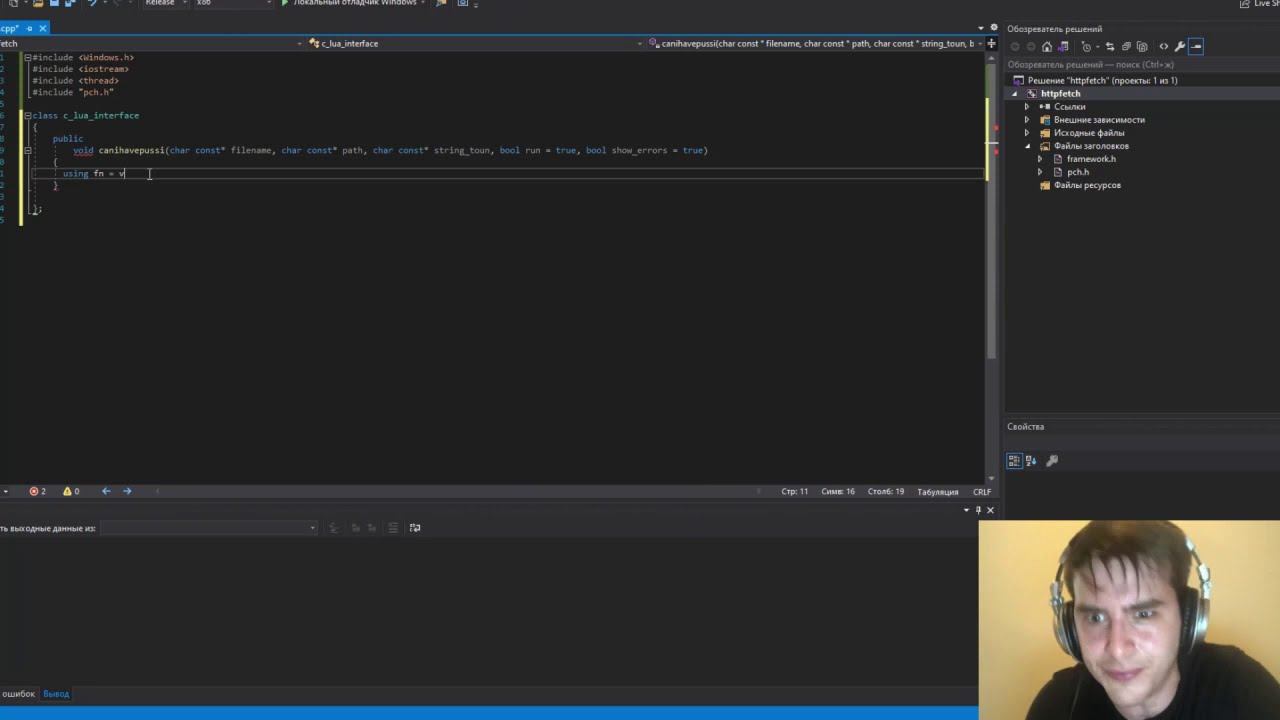The height and width of the screenshot is (720, 1280).
Task: Expand the Ссылки node
Action: pos(1027,107)
